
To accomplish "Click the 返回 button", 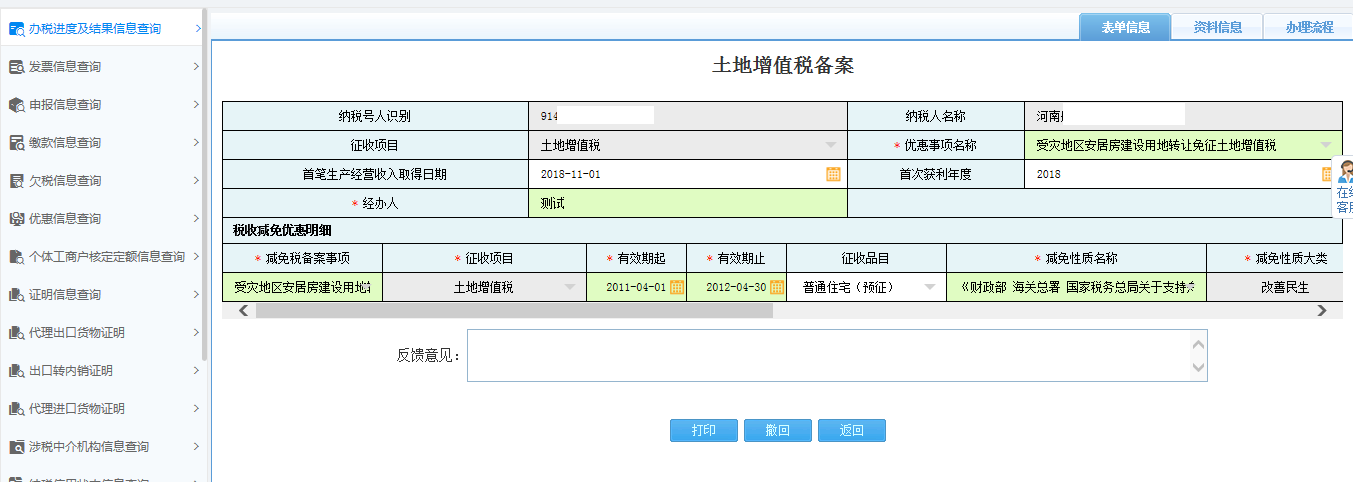I will pos(852,430).
